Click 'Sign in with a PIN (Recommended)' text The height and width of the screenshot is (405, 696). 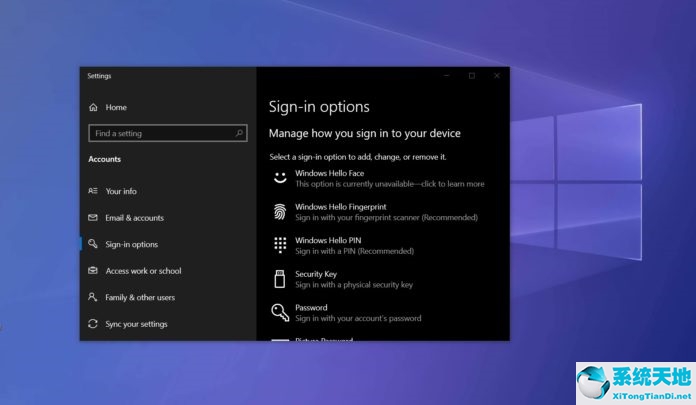355,251
